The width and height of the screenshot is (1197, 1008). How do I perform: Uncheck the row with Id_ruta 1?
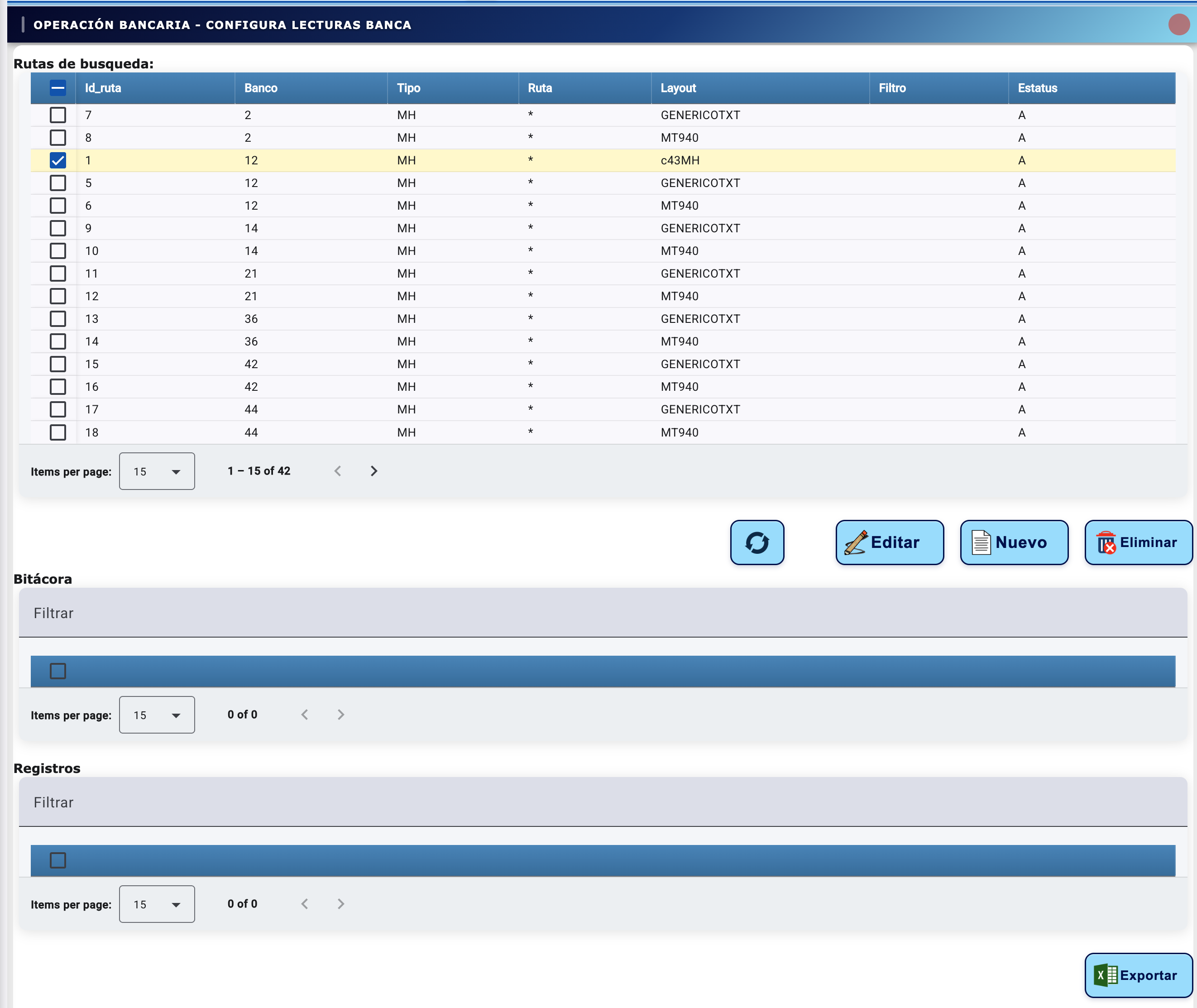[x=57, y=161]
